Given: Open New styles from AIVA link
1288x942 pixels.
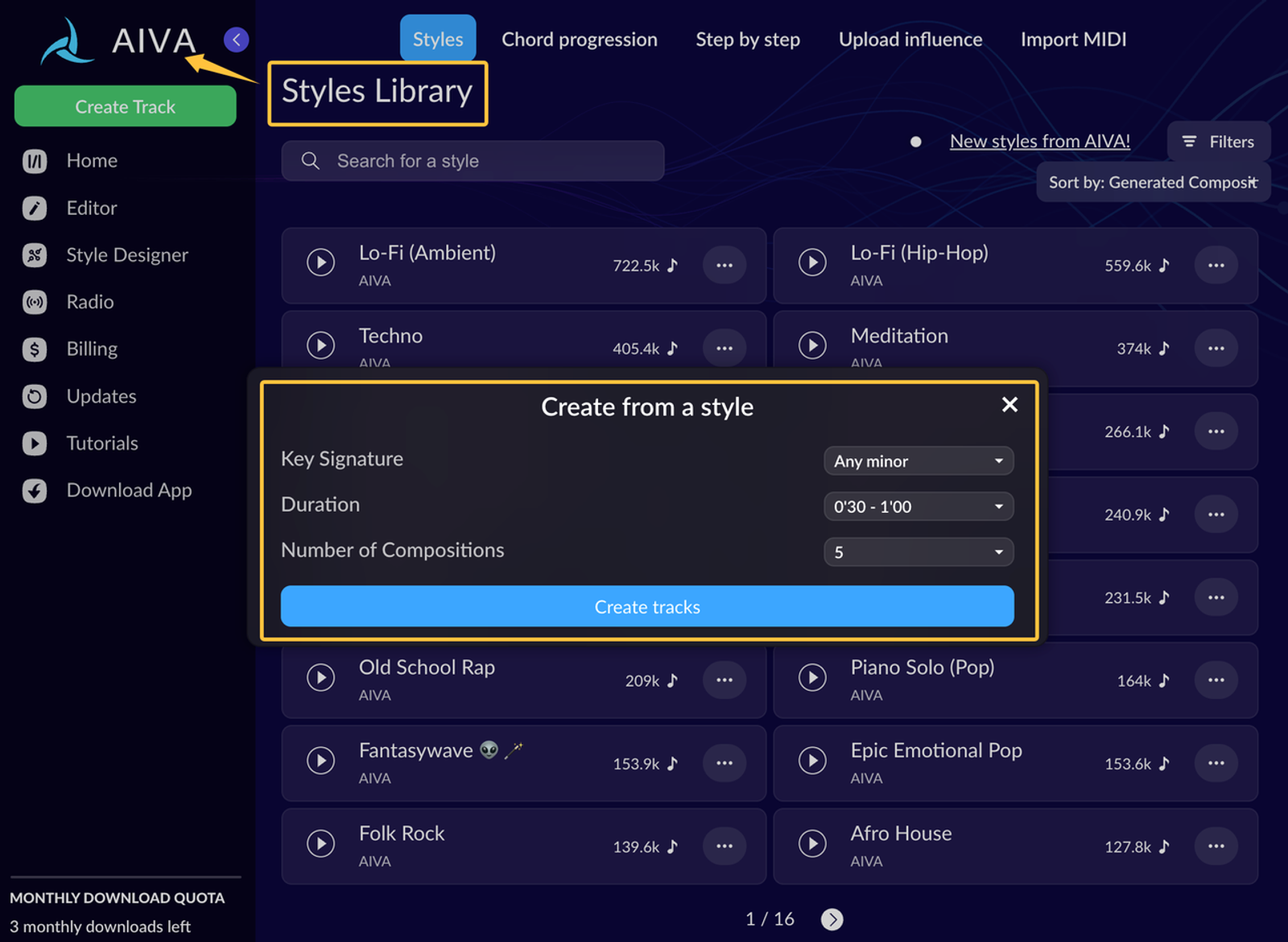Looking at the screenshot, I should pos(1040,141).
